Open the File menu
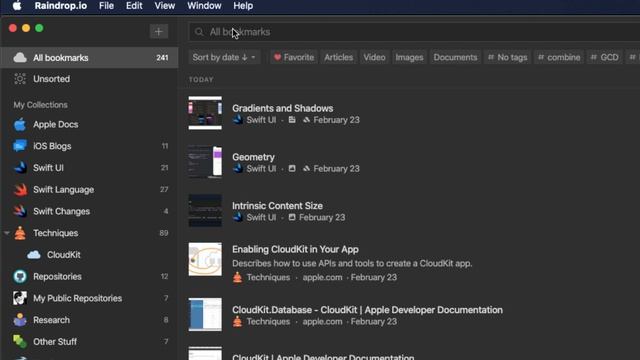Image resolution: width=640 pixels, height=360 pixels. [x=106, y=6]
